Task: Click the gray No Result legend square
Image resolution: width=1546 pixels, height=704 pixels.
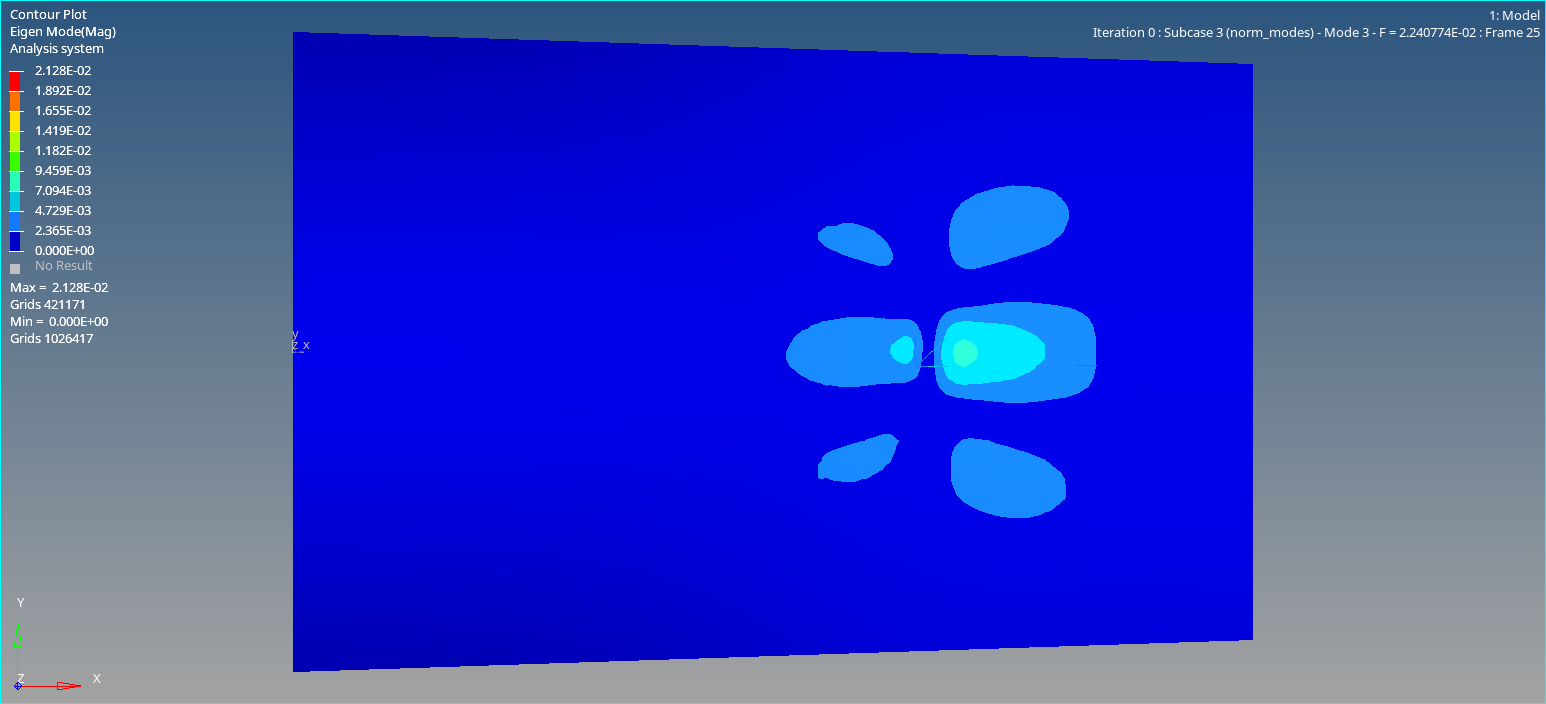Action: pos(15,268)
